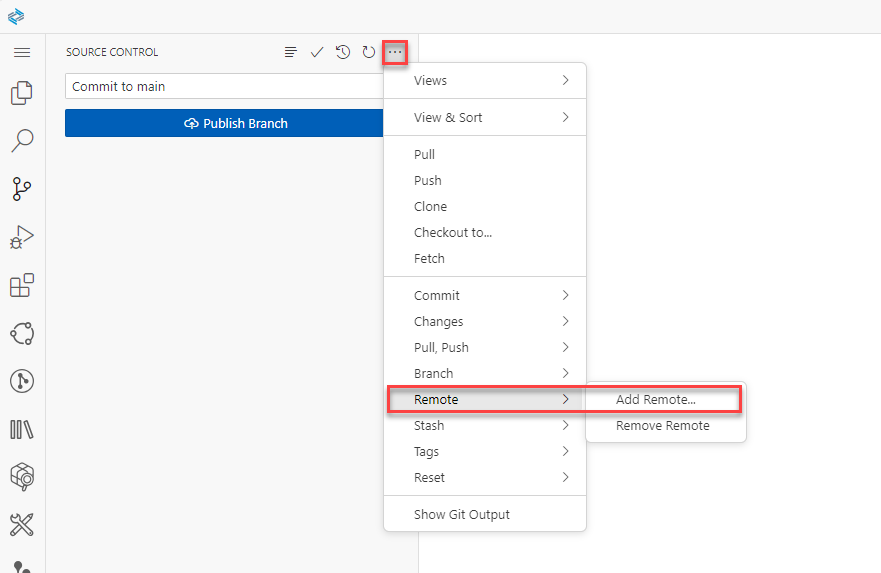Expand the Tags submenu
This screenshot has width=881, height=573.
point(485,452)
